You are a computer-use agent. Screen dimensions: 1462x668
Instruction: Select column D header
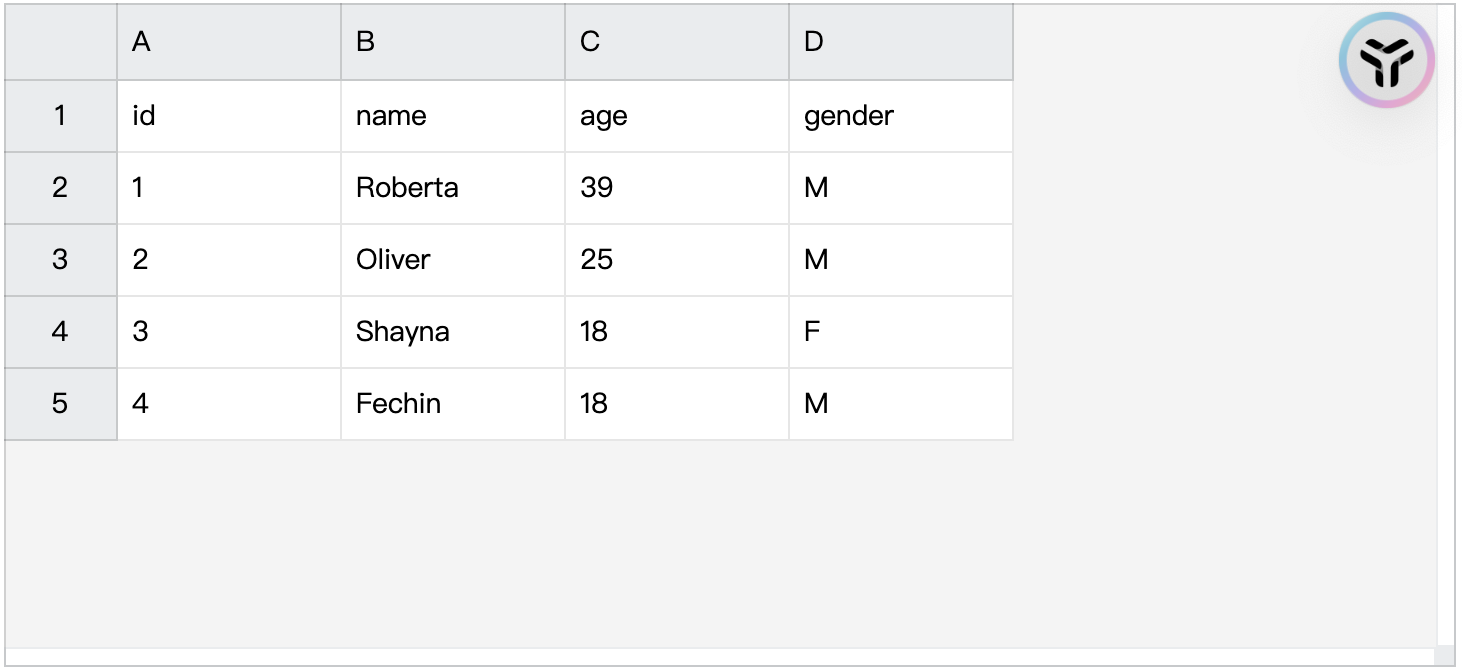pyautogui.click(x=901, y=42)
